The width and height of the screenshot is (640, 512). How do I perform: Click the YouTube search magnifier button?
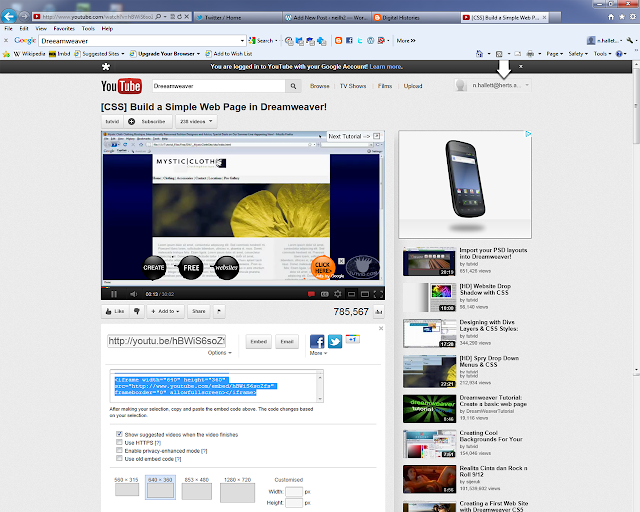(x=293, y=86)
